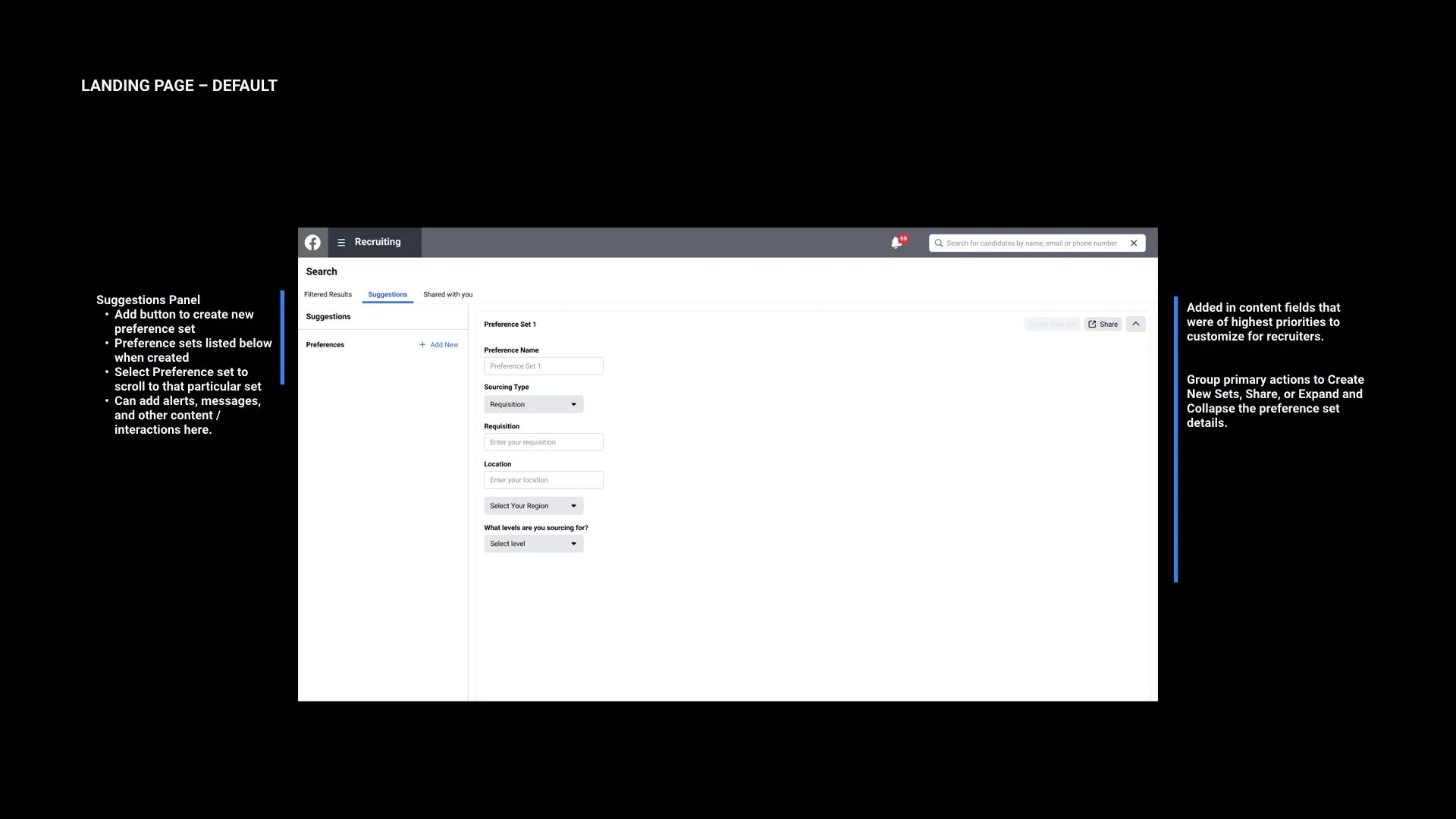
Task: Click the magnifier icon in candidate search
Action: click(x=939, y=243)
